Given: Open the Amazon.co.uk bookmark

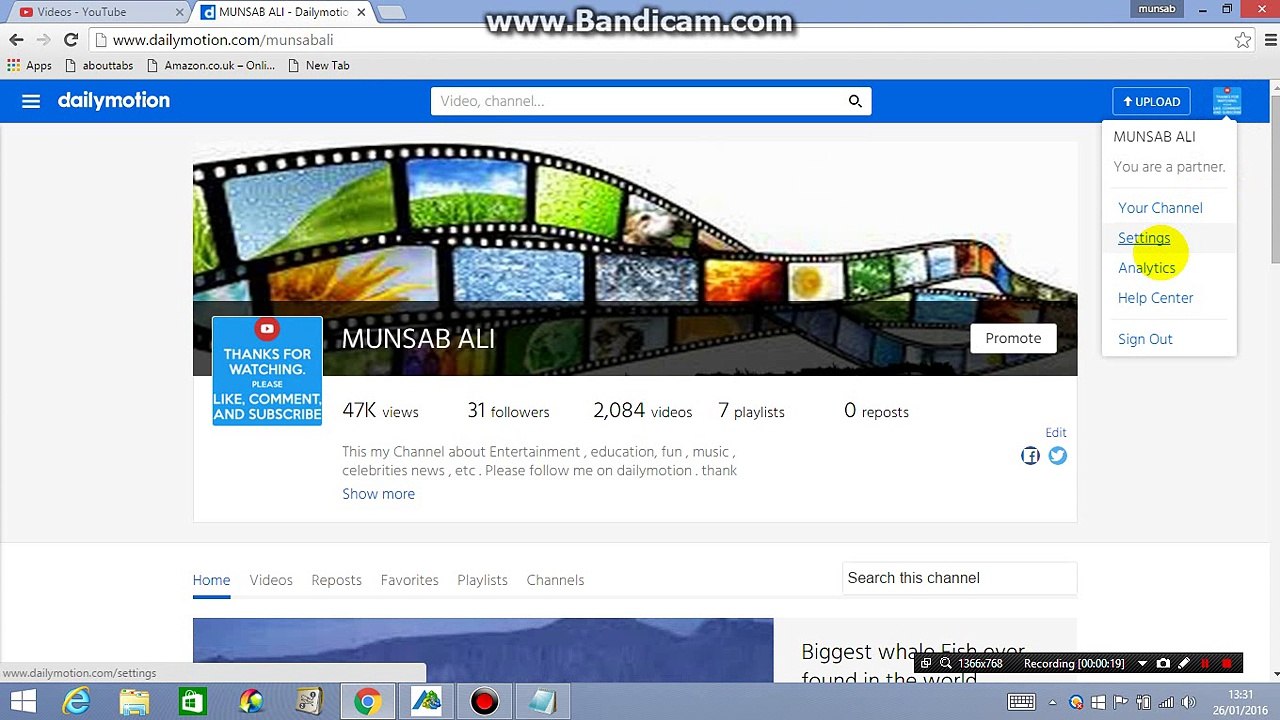Looking at the screenshot, I should pyautogui.click(x=210, y=65).
